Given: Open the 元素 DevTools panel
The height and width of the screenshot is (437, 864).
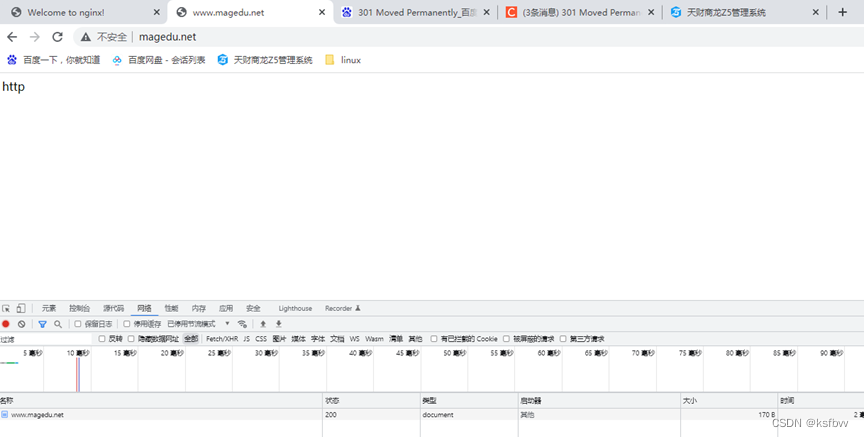Looking at the screenshot, I should [x=49, y=309].
